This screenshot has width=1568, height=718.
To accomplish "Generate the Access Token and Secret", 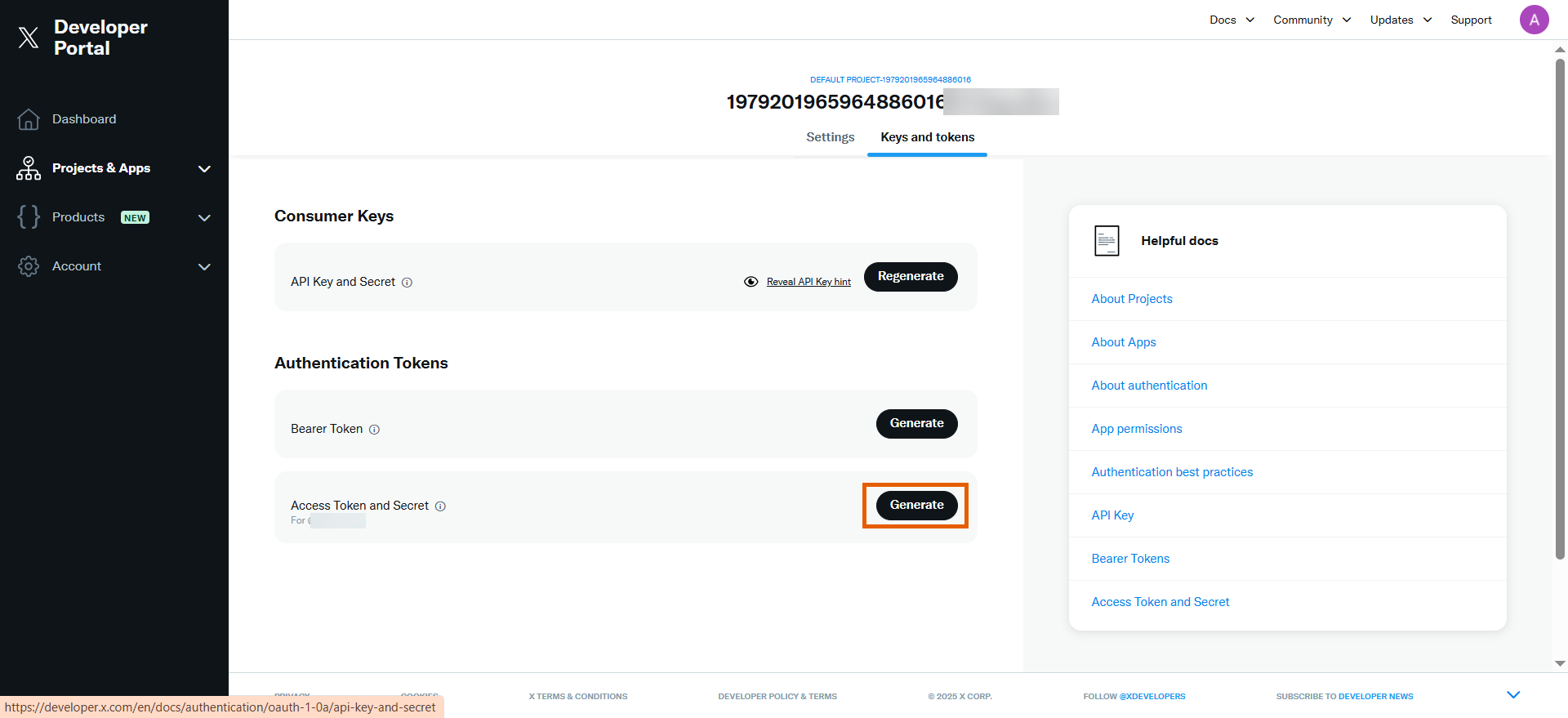I will point(916,506).
